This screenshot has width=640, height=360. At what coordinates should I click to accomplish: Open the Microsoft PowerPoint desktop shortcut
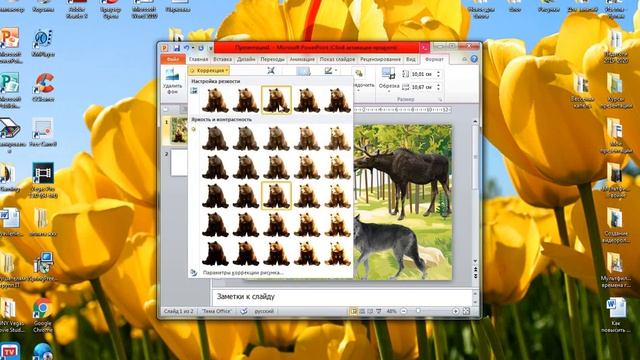(10, 45)
